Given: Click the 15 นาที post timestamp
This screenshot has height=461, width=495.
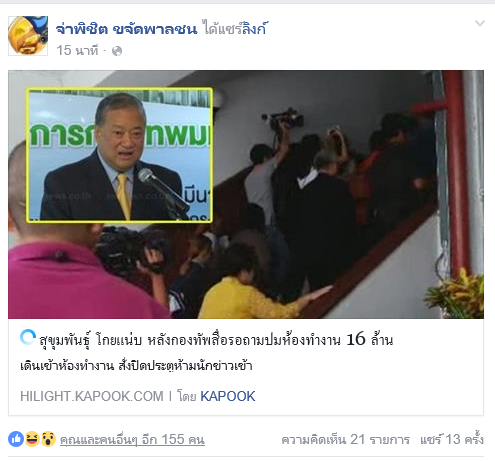Looking at the screenshot, I should (77, 51).
